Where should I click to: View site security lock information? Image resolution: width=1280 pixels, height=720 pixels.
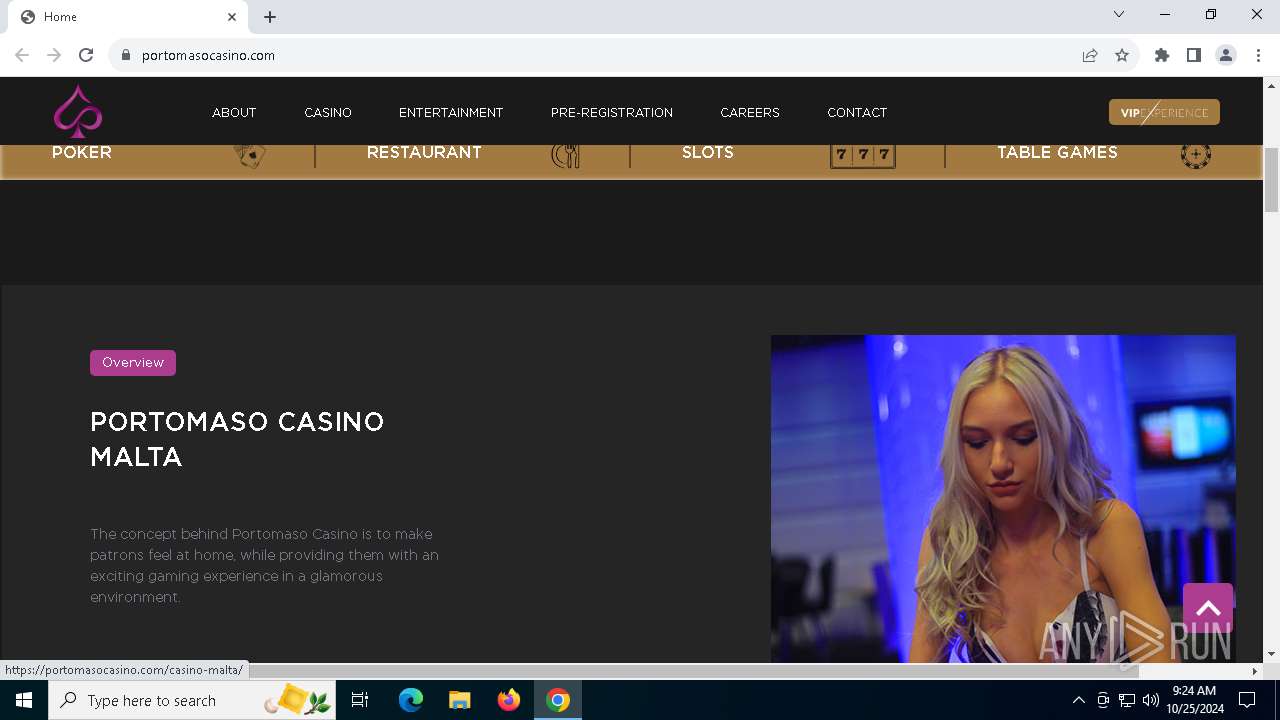point(125,55)
